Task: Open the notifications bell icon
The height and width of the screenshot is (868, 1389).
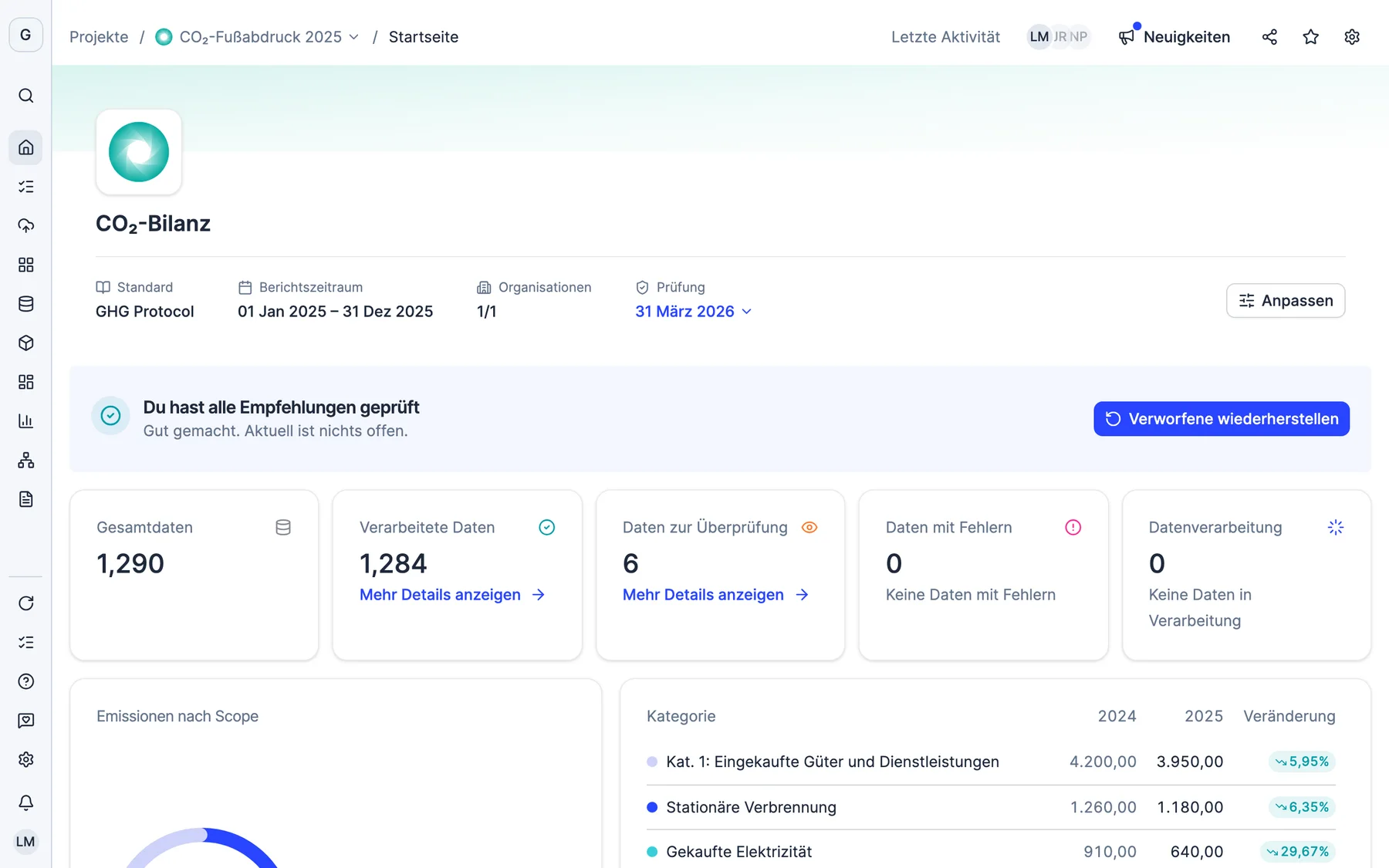Action: coord(25,802)
